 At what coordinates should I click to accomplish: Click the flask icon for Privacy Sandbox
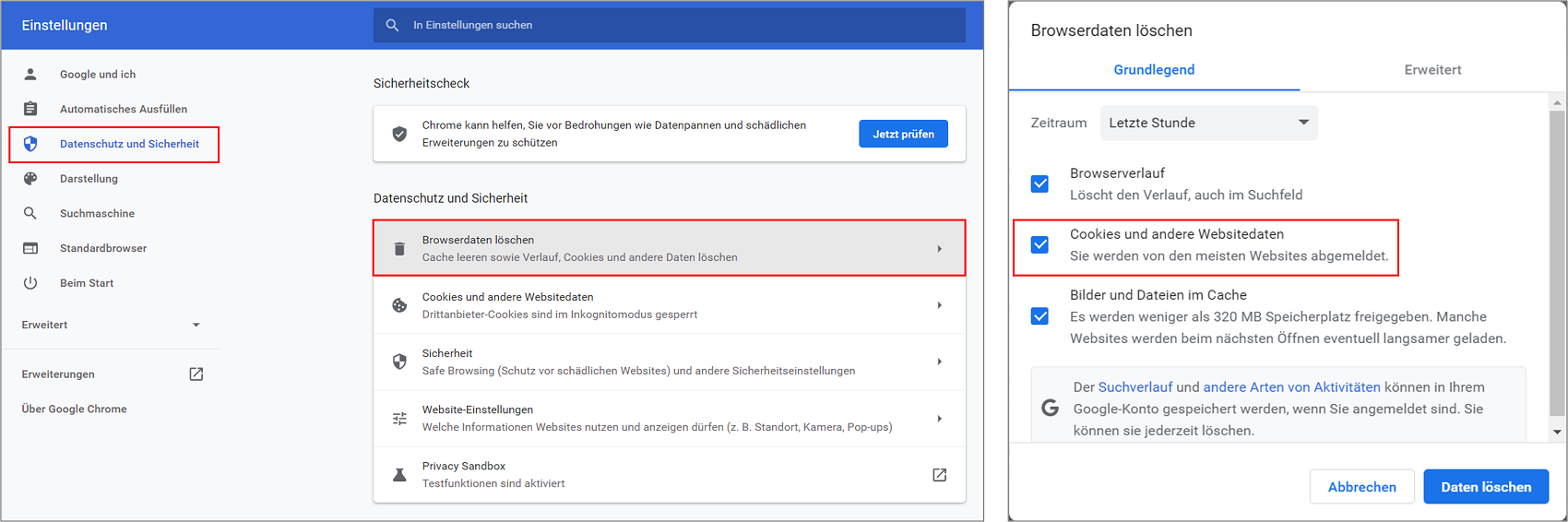pyautogui.click(x=399, y=475)
